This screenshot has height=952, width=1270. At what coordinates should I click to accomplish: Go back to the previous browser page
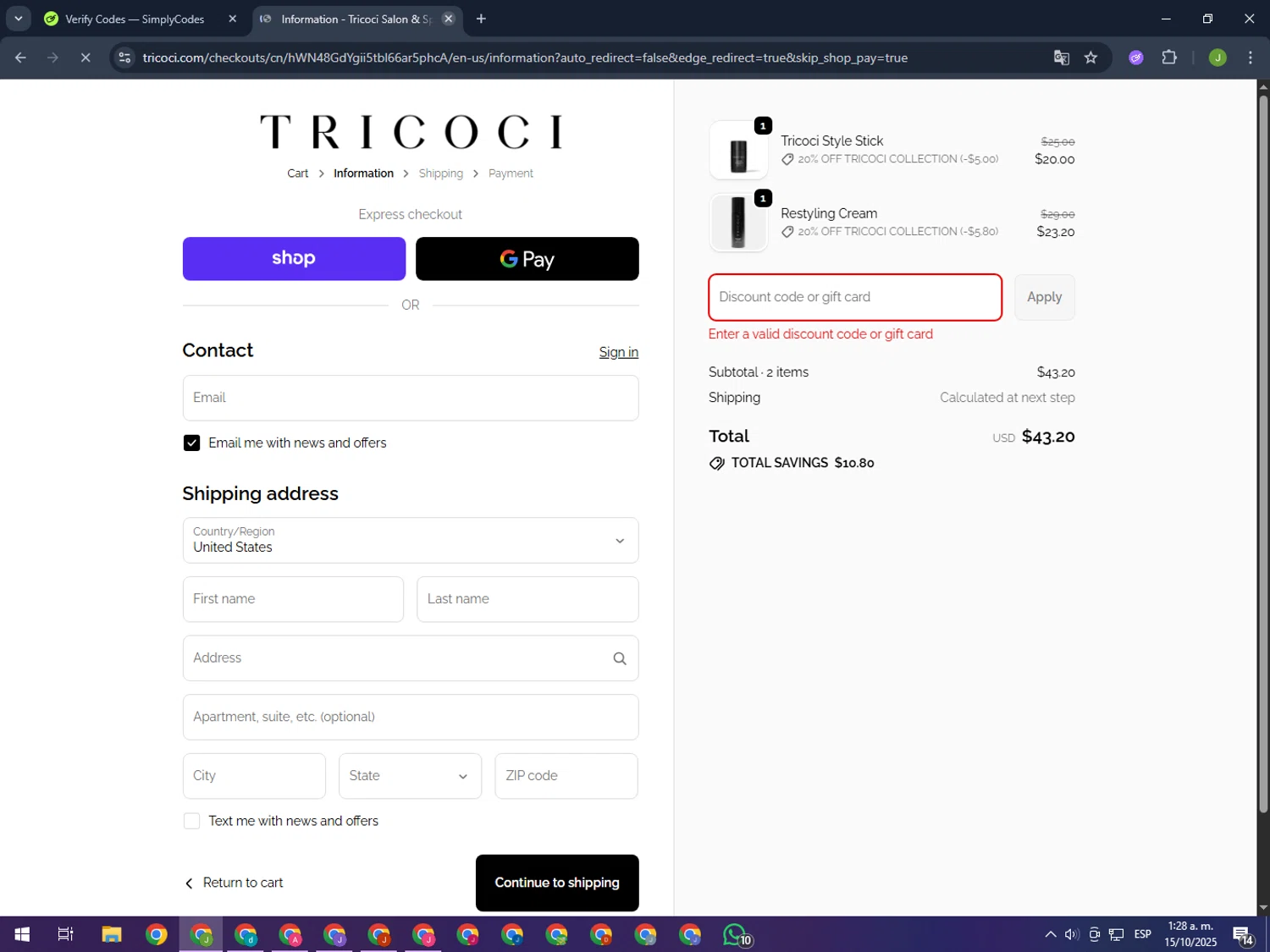[x=21, y=58]
